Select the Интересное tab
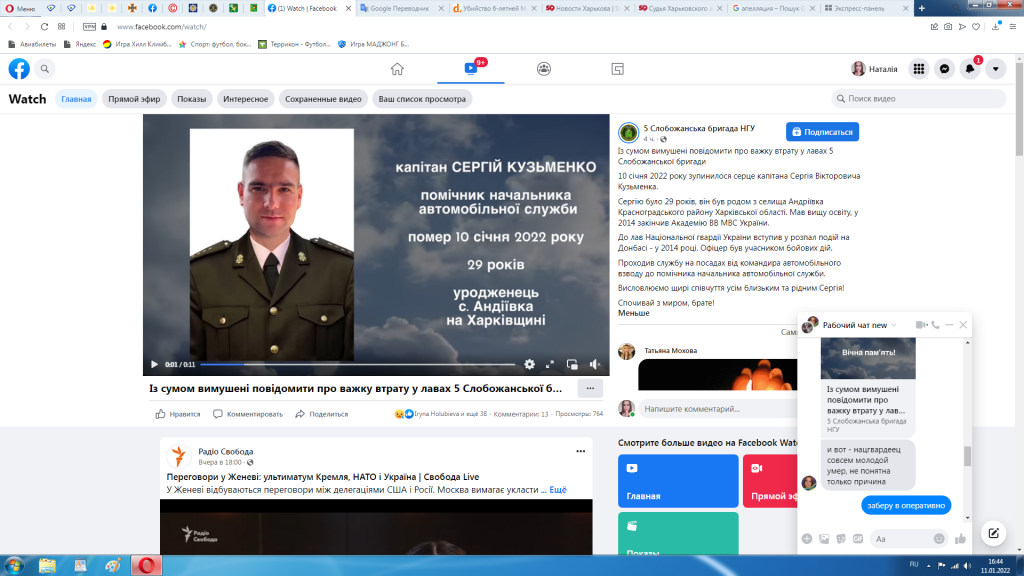The height and width of the screenshot is (576, 1024). 246,99
